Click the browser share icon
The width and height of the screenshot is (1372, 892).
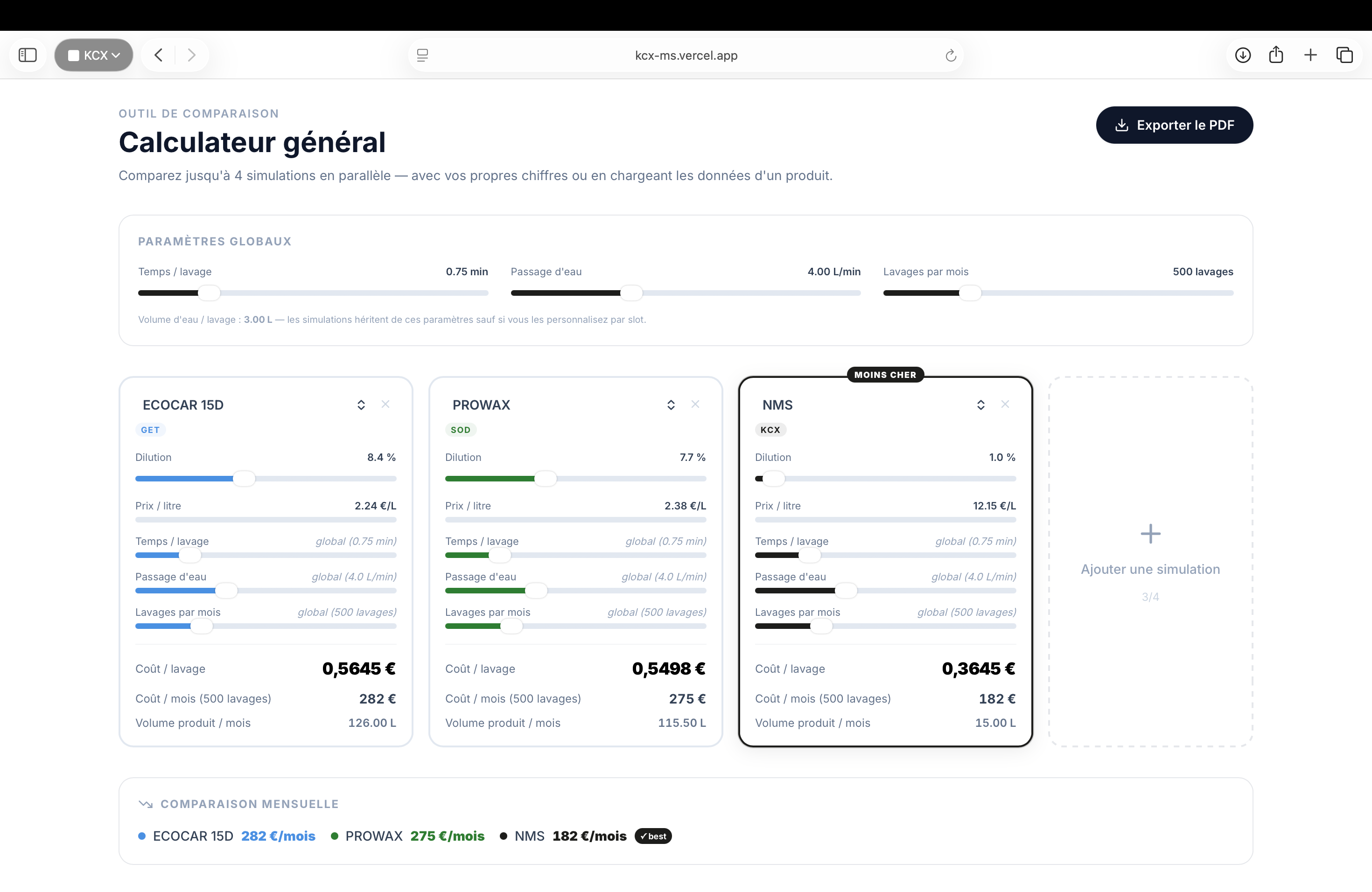coord(1276,55)
